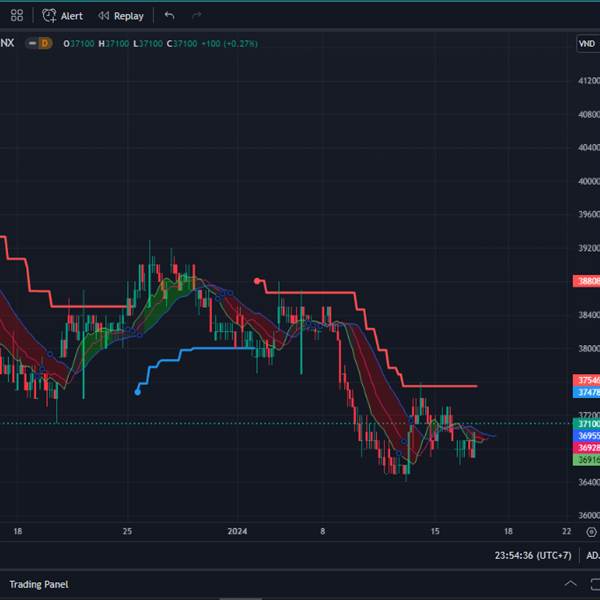This screenshot has height=600, width=600.
Task: Click the +100 (+0.27%) change value
Action: (230, 44)
